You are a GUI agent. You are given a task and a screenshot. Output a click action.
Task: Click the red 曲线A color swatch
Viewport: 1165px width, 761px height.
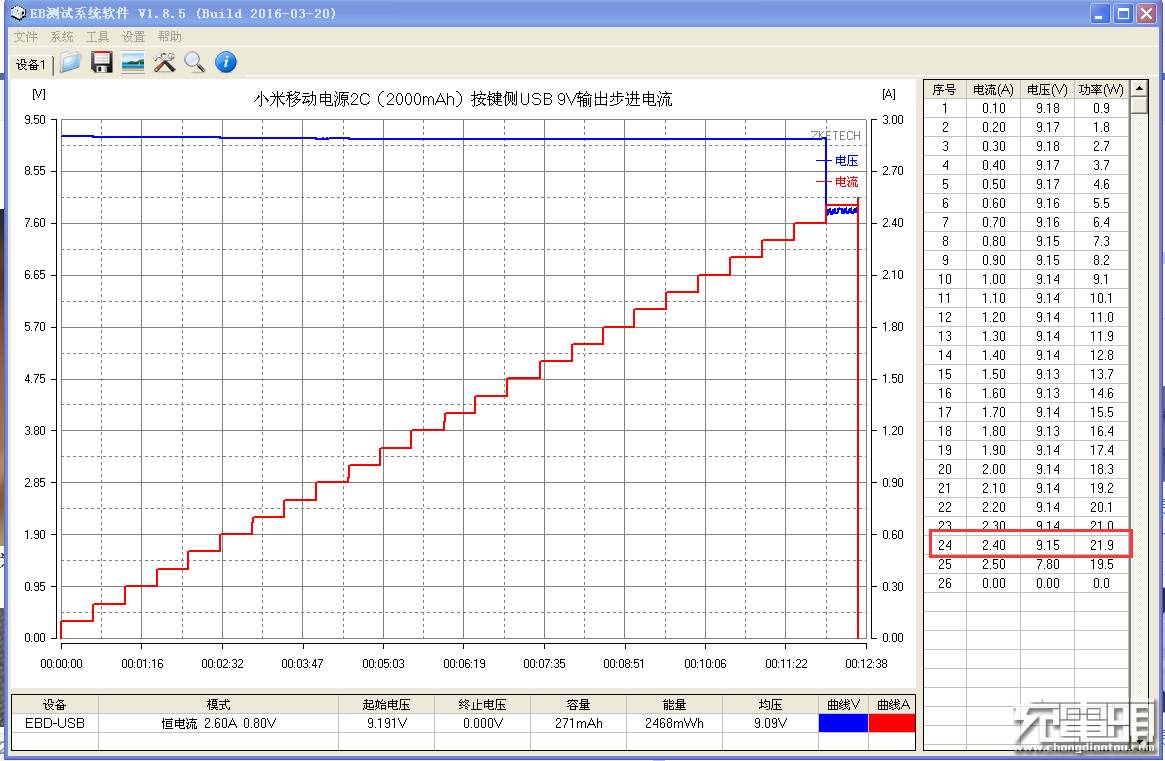pos(892,723)
